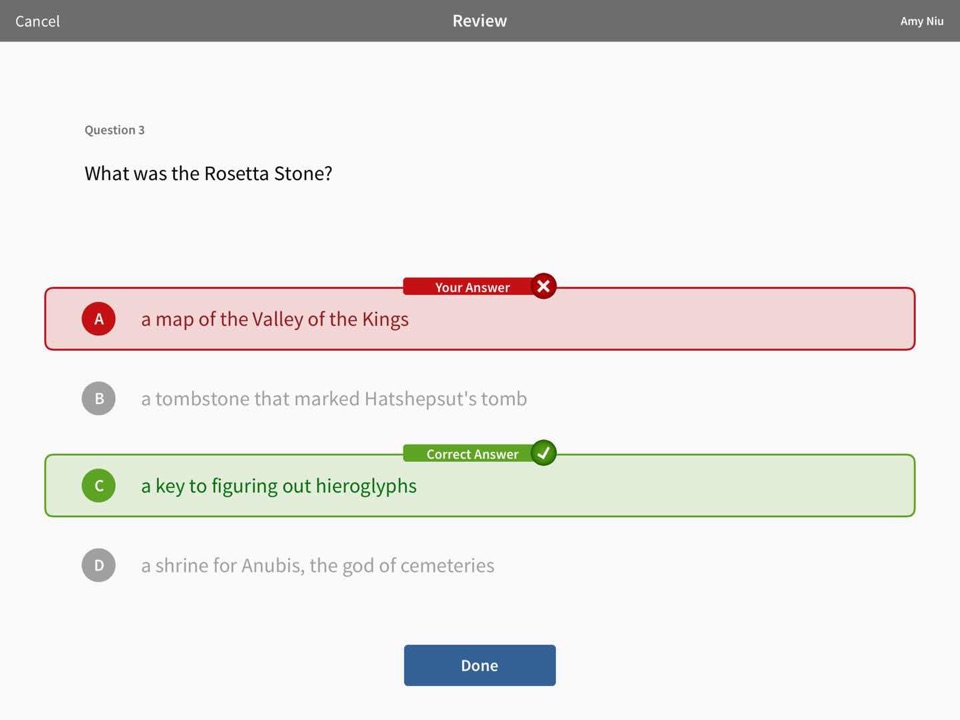
Task: Choose option a map of the Valley of the Kings
Action: click(x=275, y=319)
